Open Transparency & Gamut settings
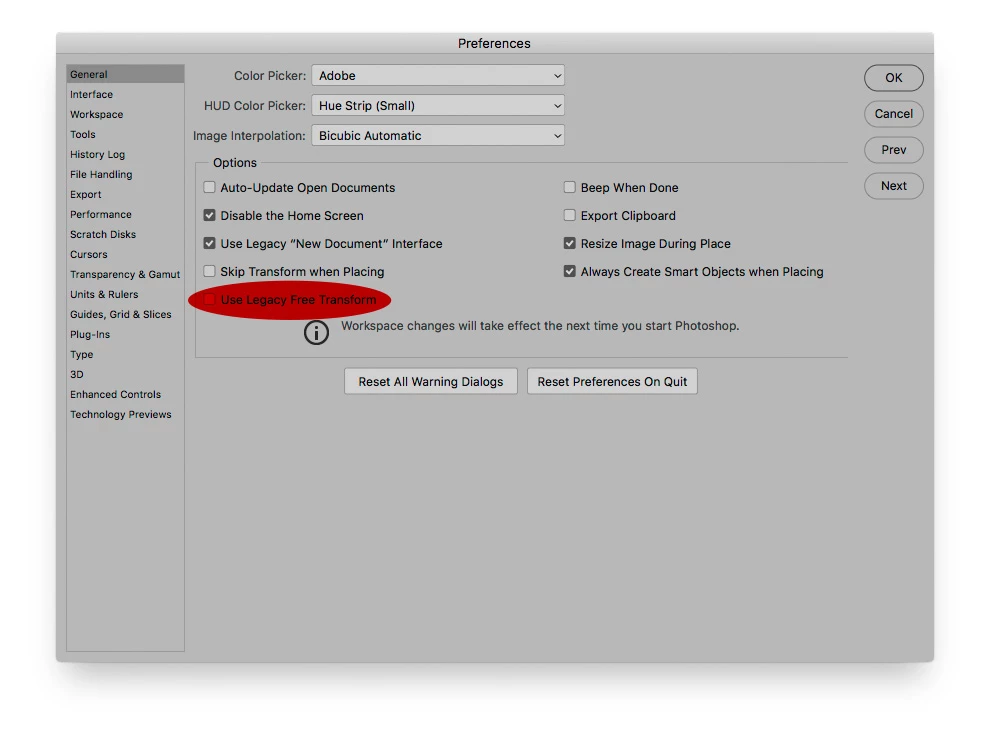Image resolution: width=990 pixels, height=742 pixels. pos(125,274)
